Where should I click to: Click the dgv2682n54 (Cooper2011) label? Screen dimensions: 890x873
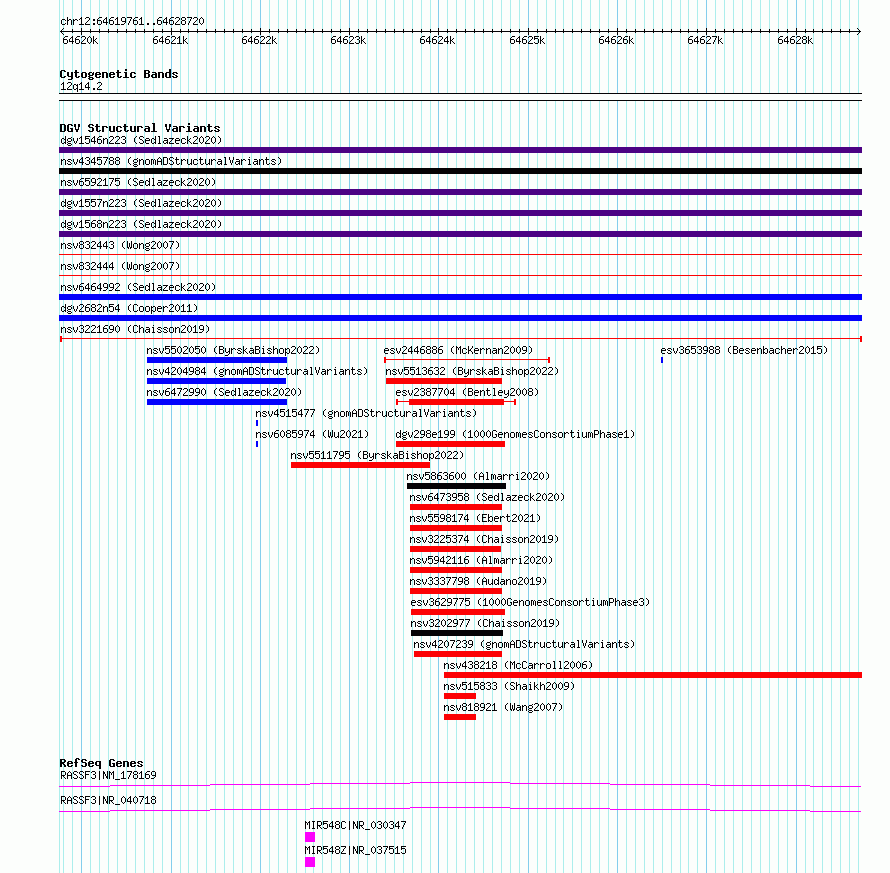[129, 308]
